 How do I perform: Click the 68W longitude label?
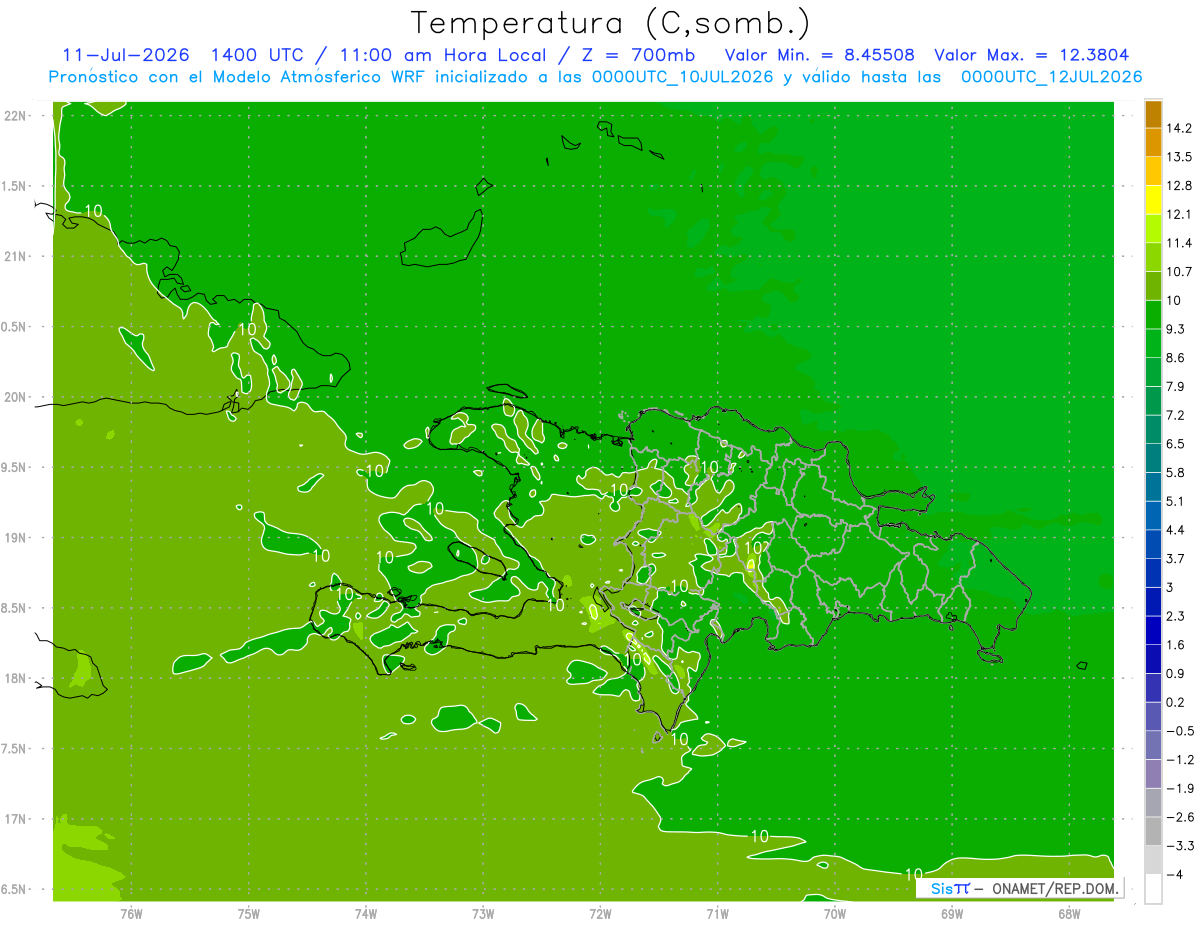1069,913
